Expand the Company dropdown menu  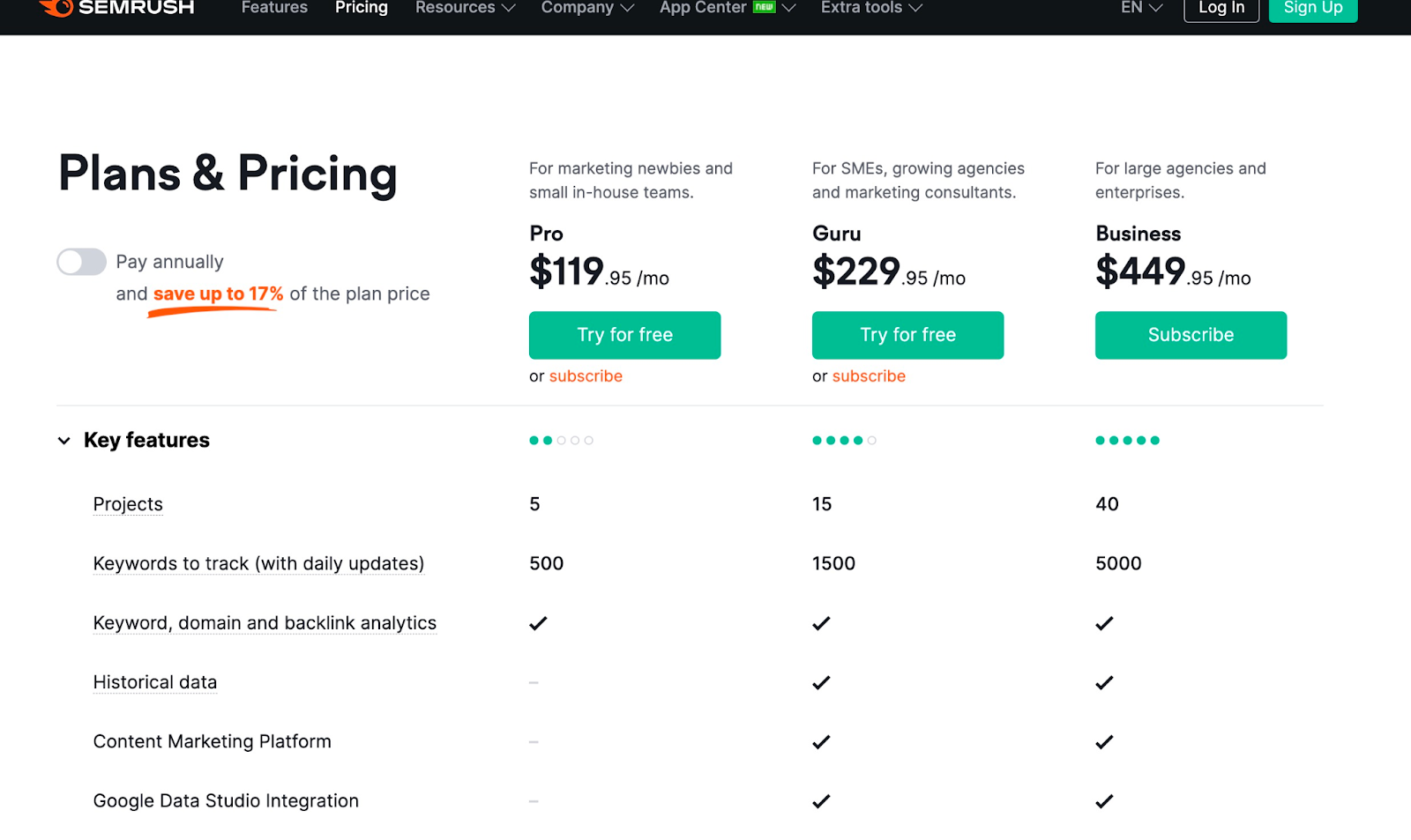tap(587, 8)
